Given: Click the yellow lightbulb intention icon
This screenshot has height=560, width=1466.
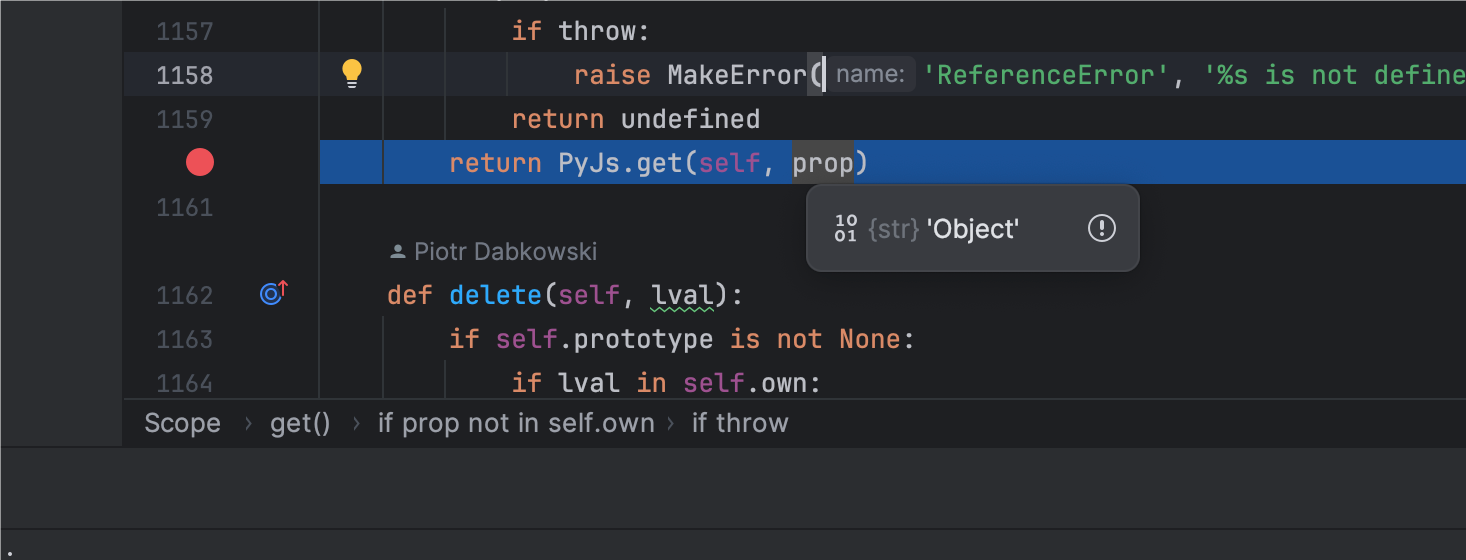Looking at the screenshot, I should (351, 74).
